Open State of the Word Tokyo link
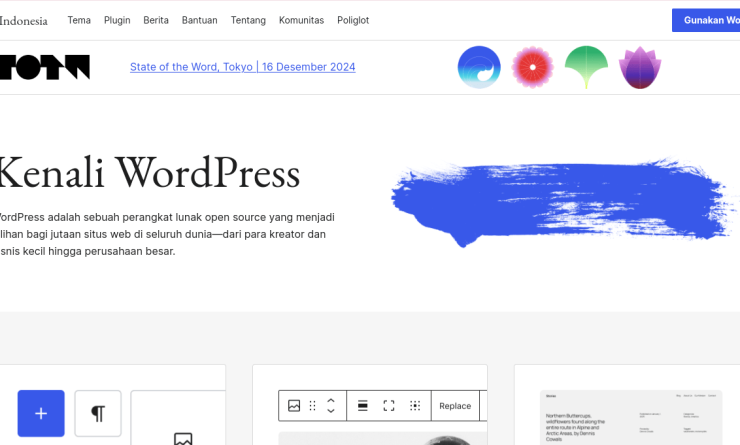 point(243,67)
